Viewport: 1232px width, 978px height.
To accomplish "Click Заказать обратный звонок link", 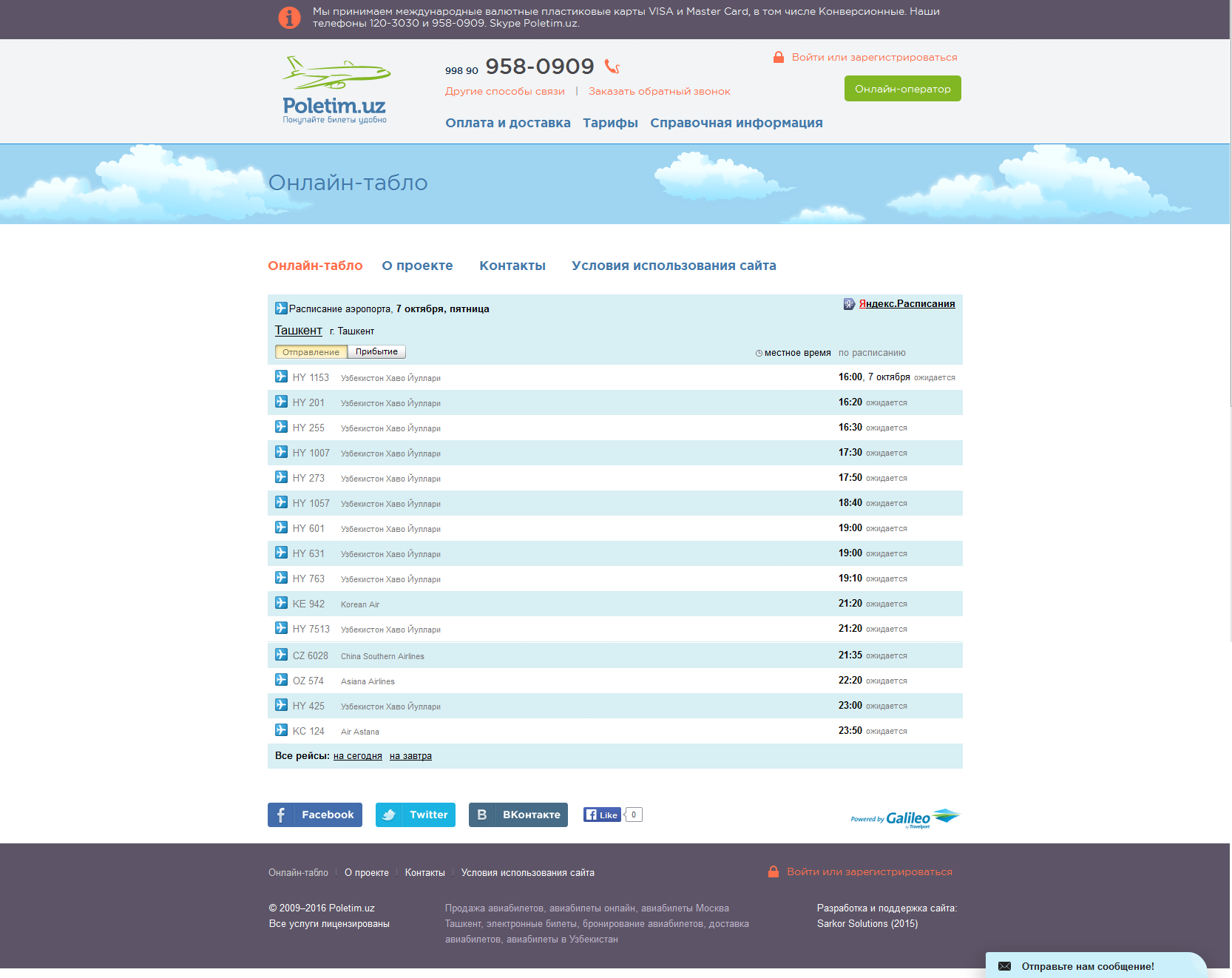I will coord(660,91).
